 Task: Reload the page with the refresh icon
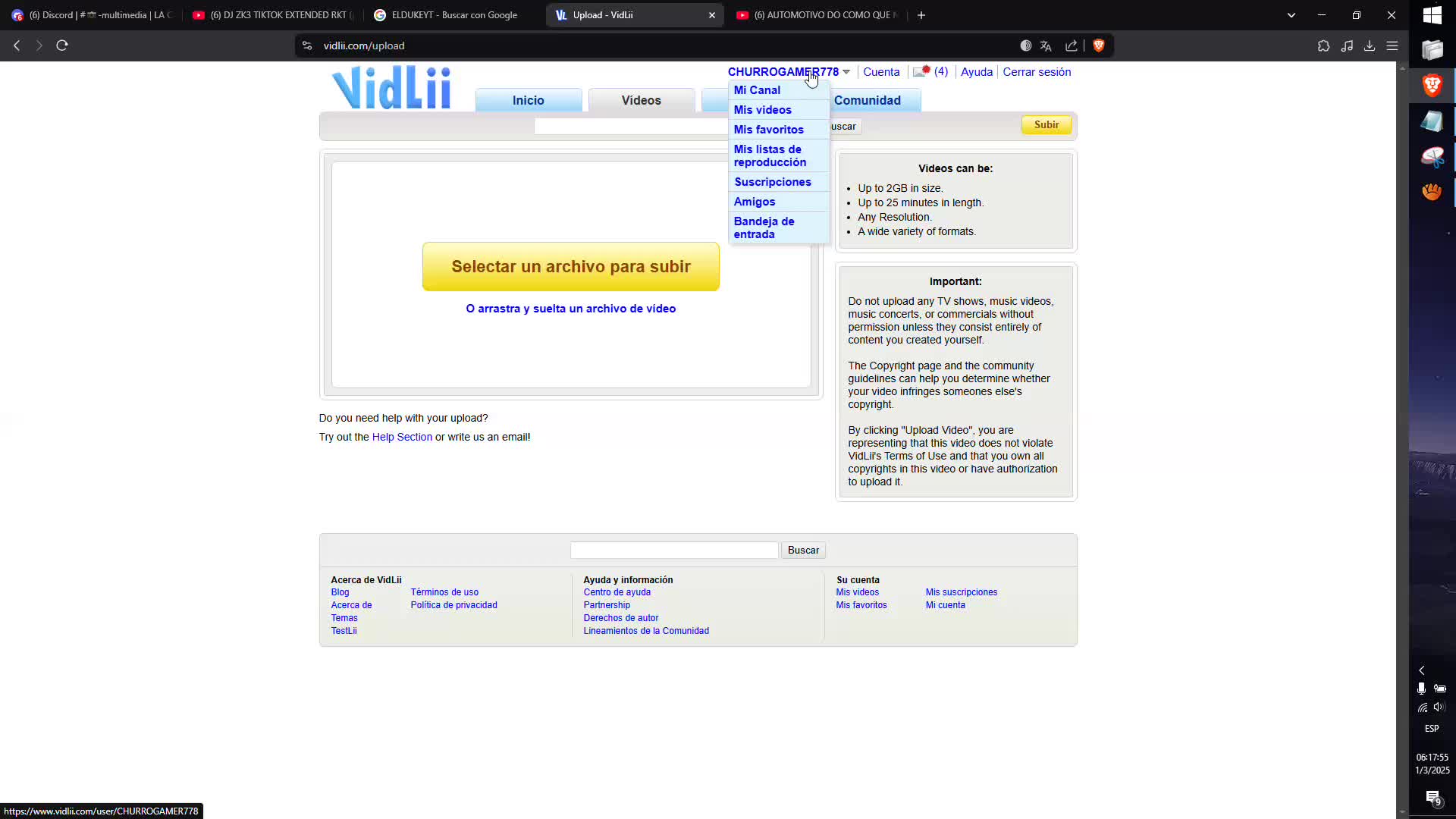point(62,45)
